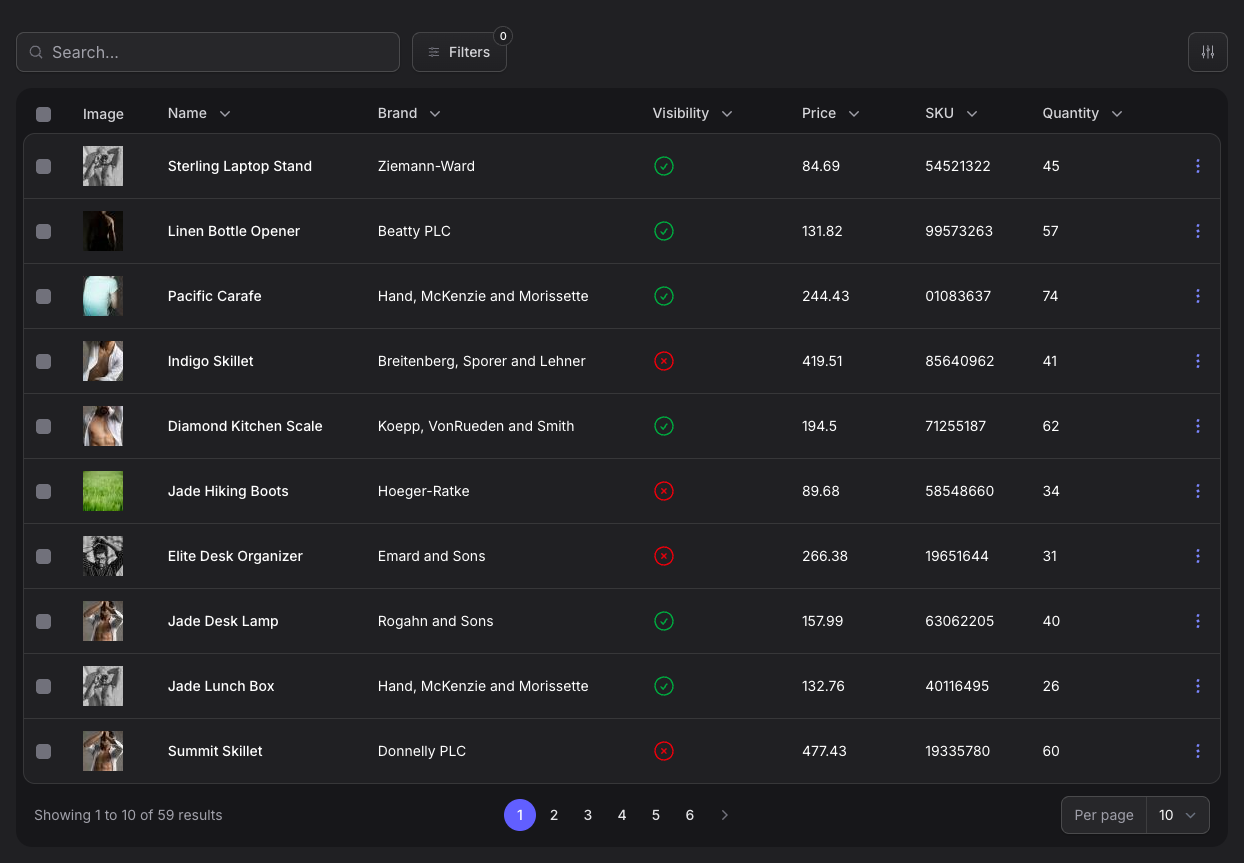Open the Quantity column header dropdown
The width and height of the screenshot is (1244, 863).
pos(1082,113)
